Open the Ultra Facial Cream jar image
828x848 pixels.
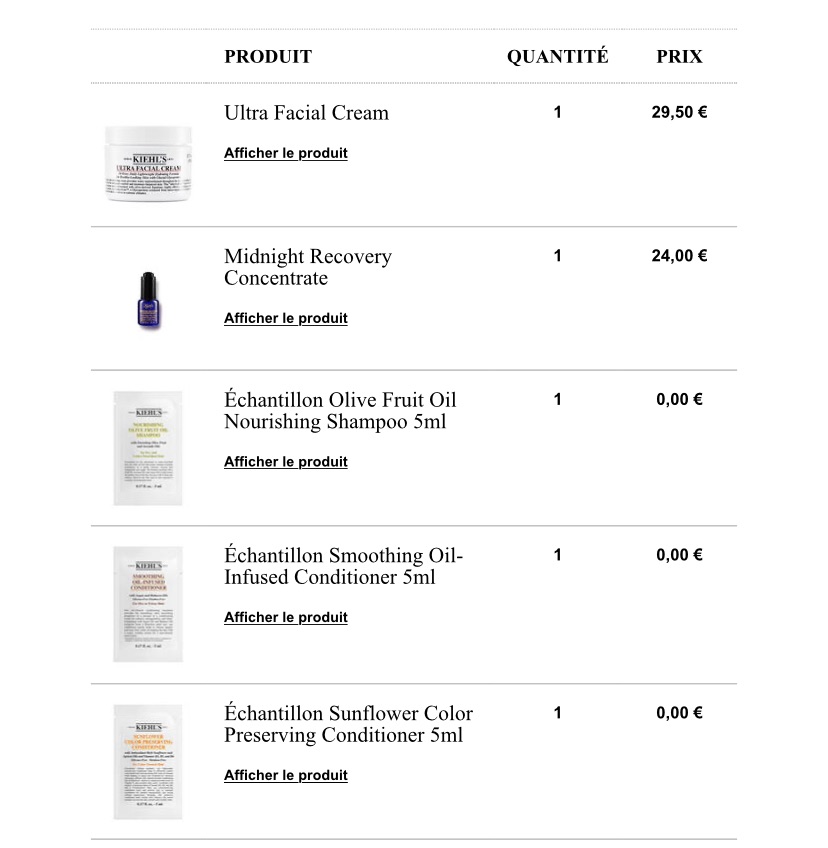pos(148,163)
